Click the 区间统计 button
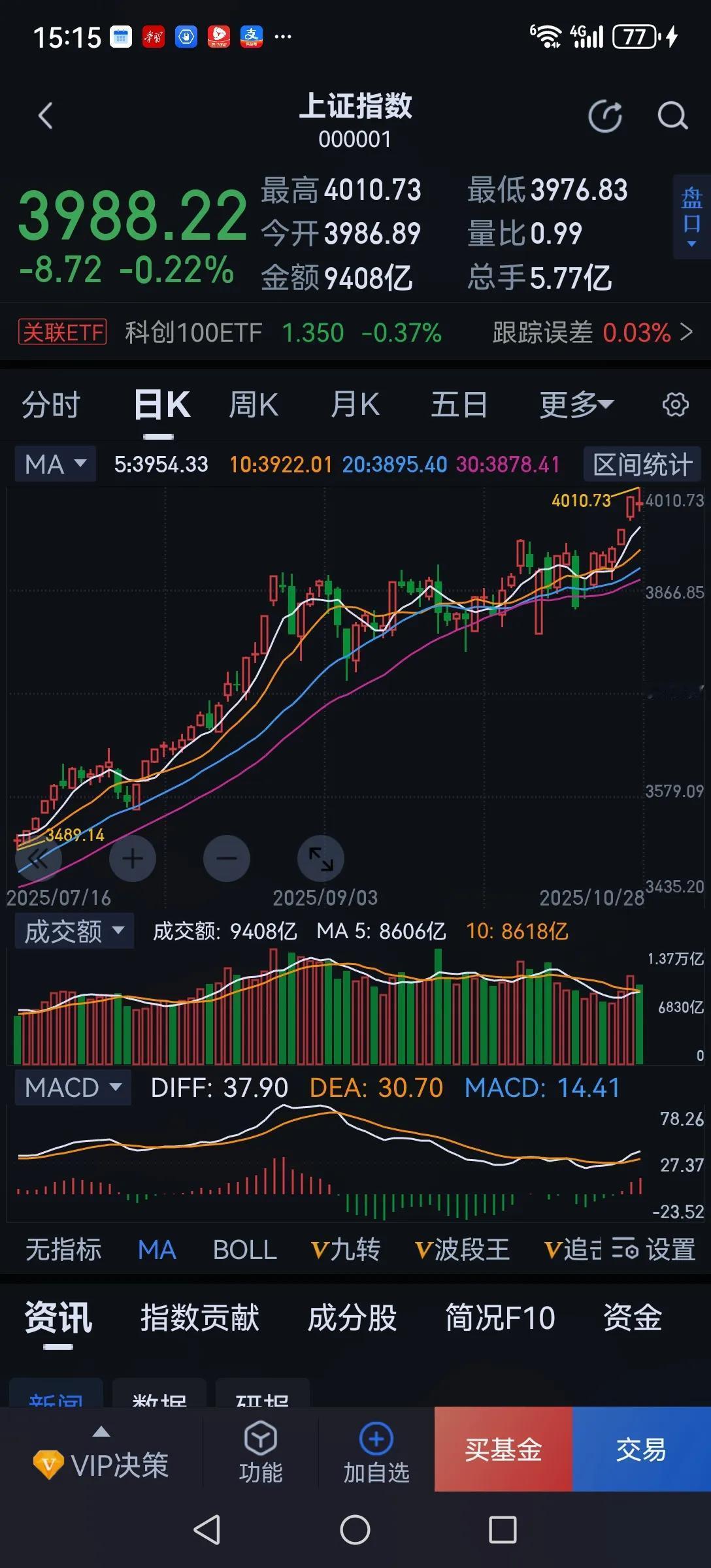 [642, 465]
